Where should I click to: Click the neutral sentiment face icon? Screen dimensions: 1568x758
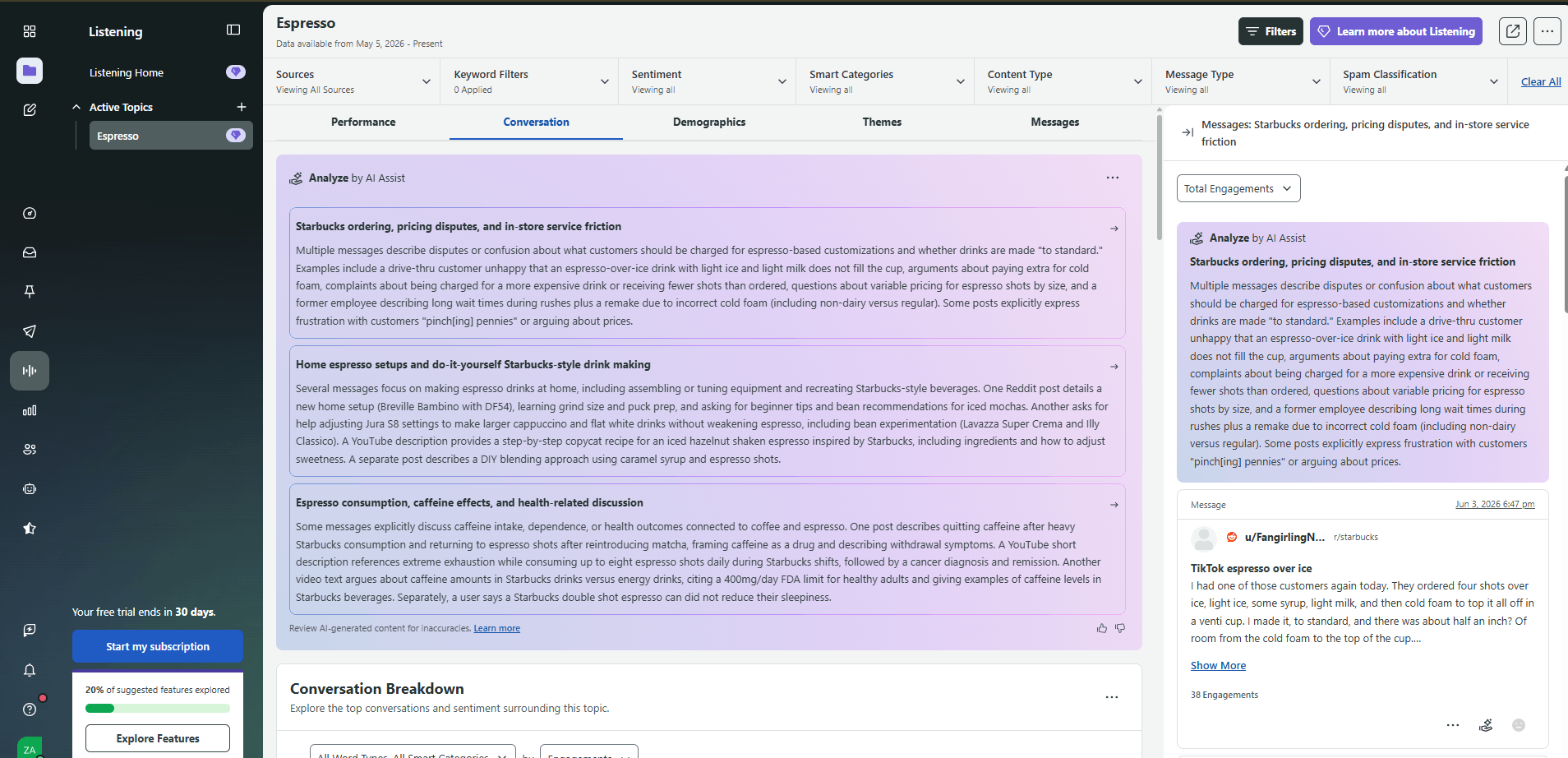pyautogui.click(x=1519, y=725)
